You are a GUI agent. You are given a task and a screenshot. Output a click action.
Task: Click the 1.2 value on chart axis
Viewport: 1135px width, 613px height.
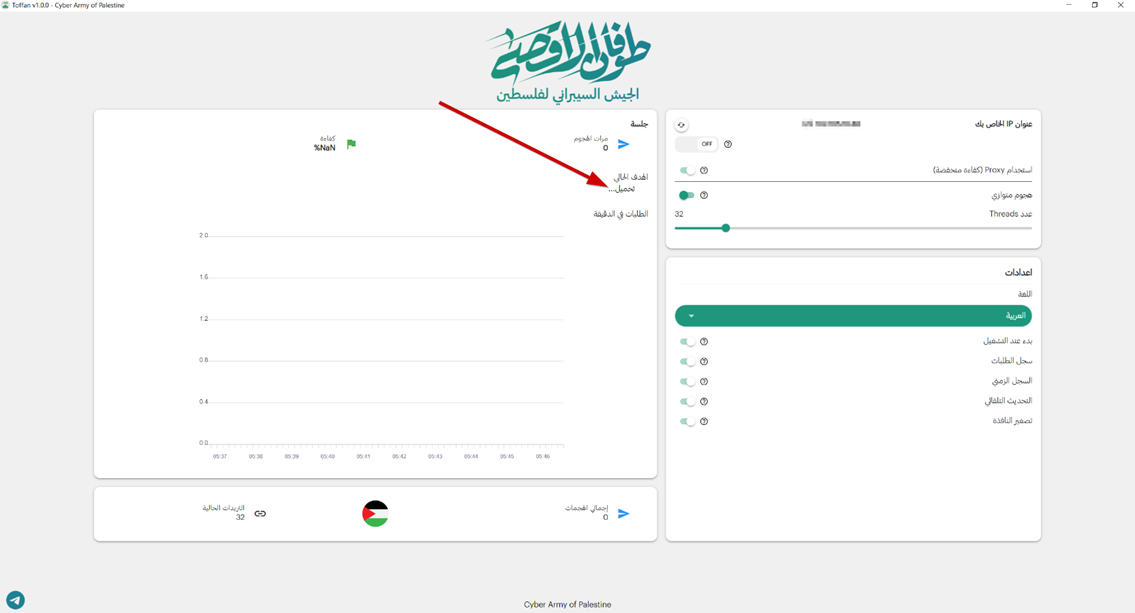coord(203,318)
